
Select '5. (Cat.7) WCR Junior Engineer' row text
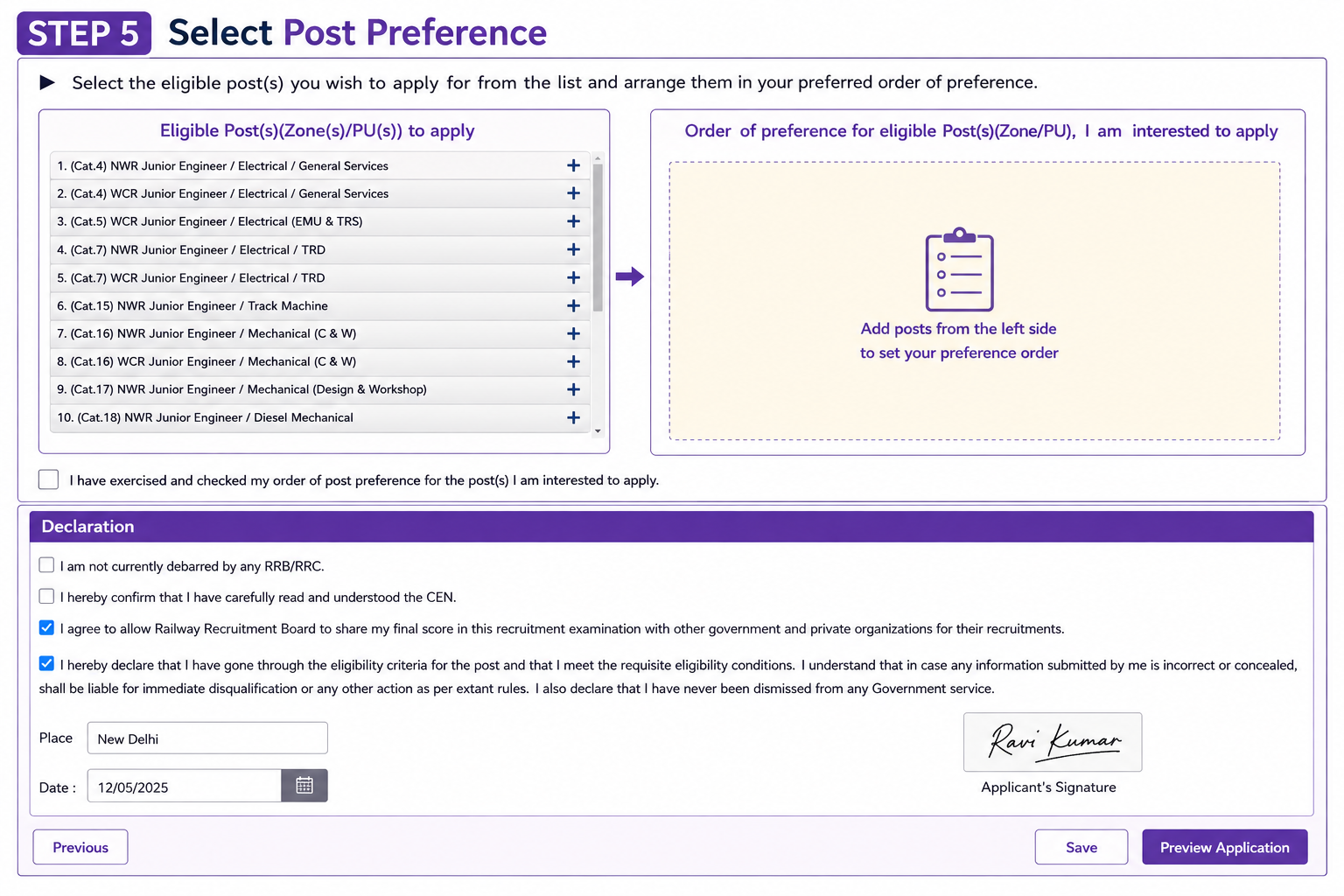click(x=192, y=277)
